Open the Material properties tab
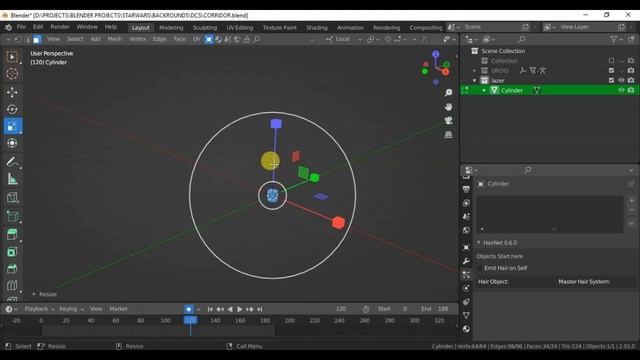The height and width of the screenshot is (360, 640). [466, 329]
